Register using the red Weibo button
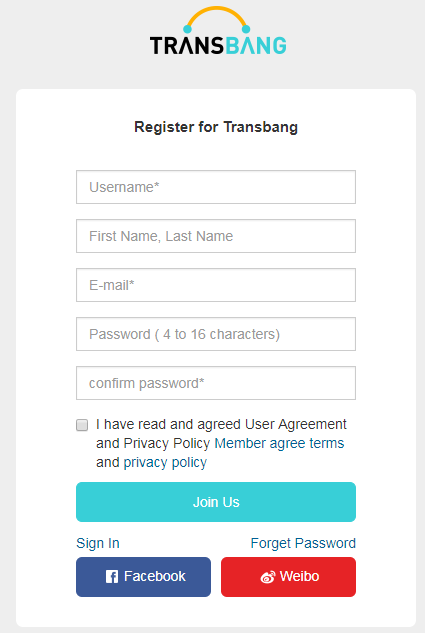Image resolution: width=425 pixels, height=633 pixels. [x=288, y=577]
